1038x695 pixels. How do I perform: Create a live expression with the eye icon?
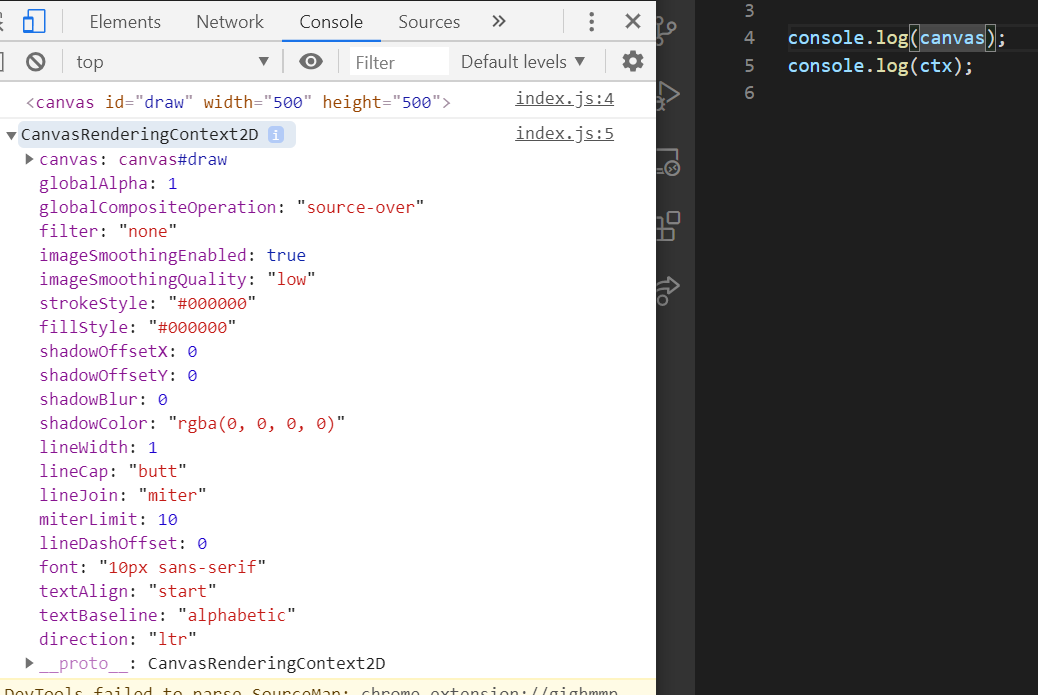tap(311, 61)
